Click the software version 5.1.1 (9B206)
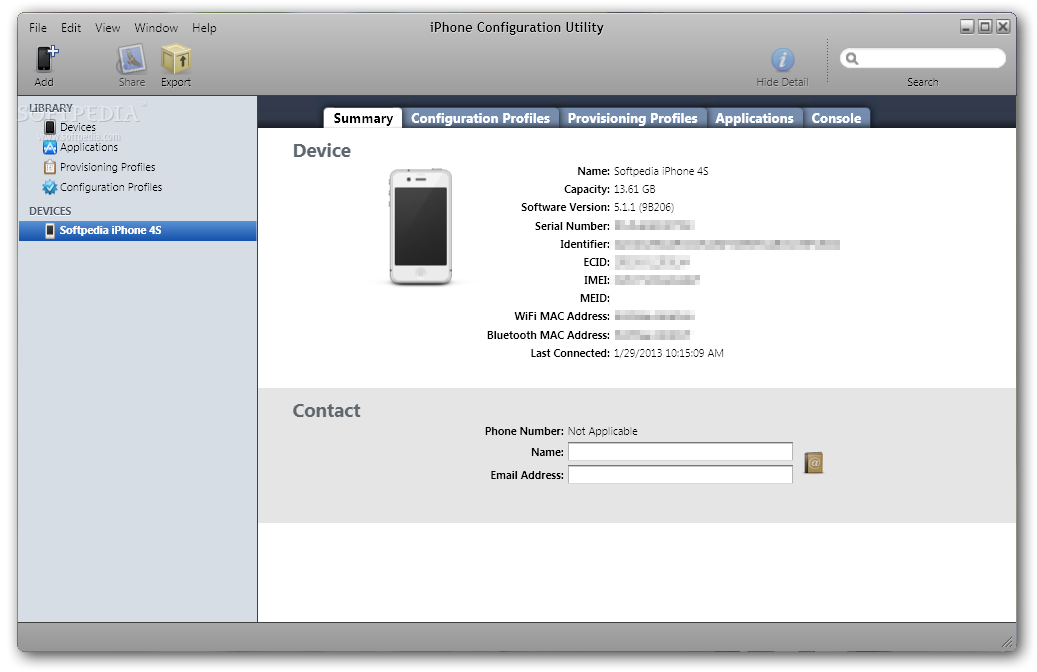Viewport: 1037px width, 672px height. point(643,207)
